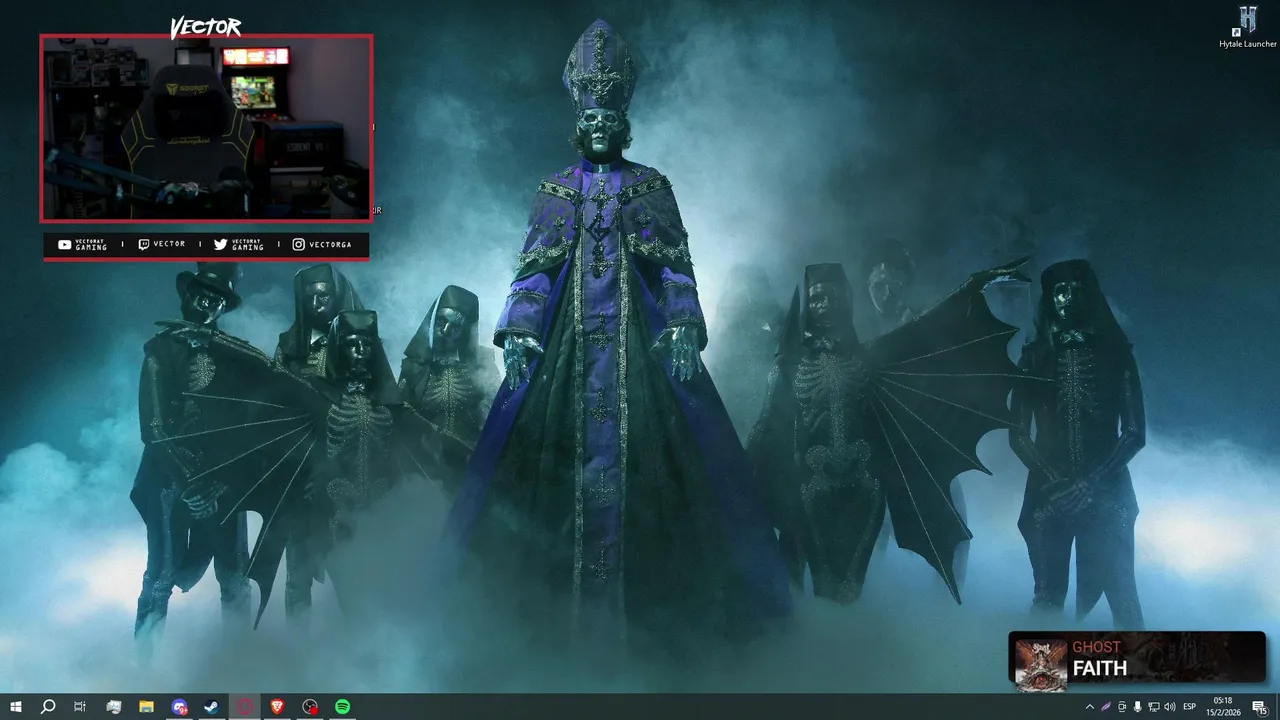
Task: Click the Instagram VECTORGA label
Action: tap(322, 244)
